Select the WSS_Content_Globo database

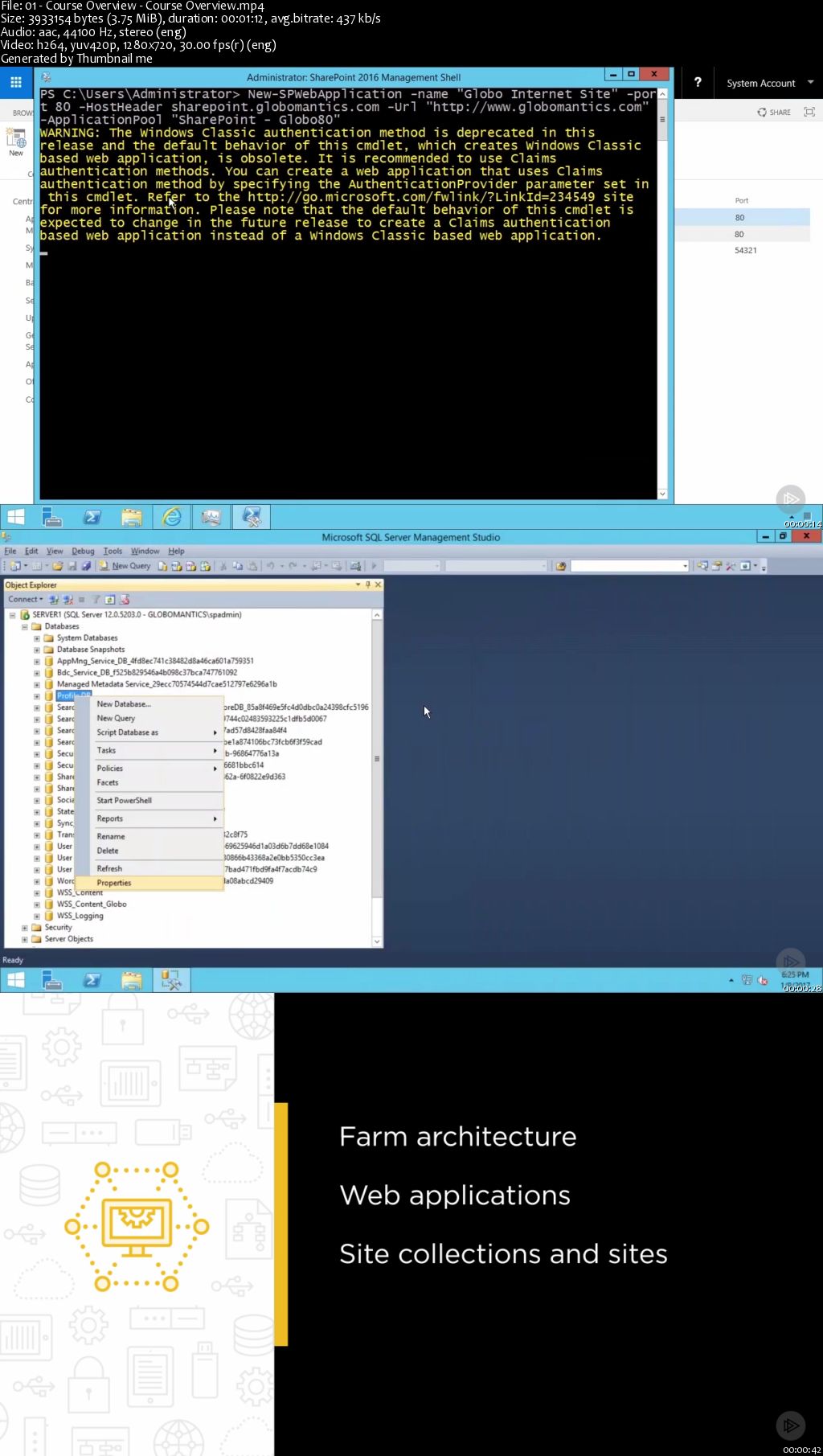pyautogui.click(x=92, y=904)
